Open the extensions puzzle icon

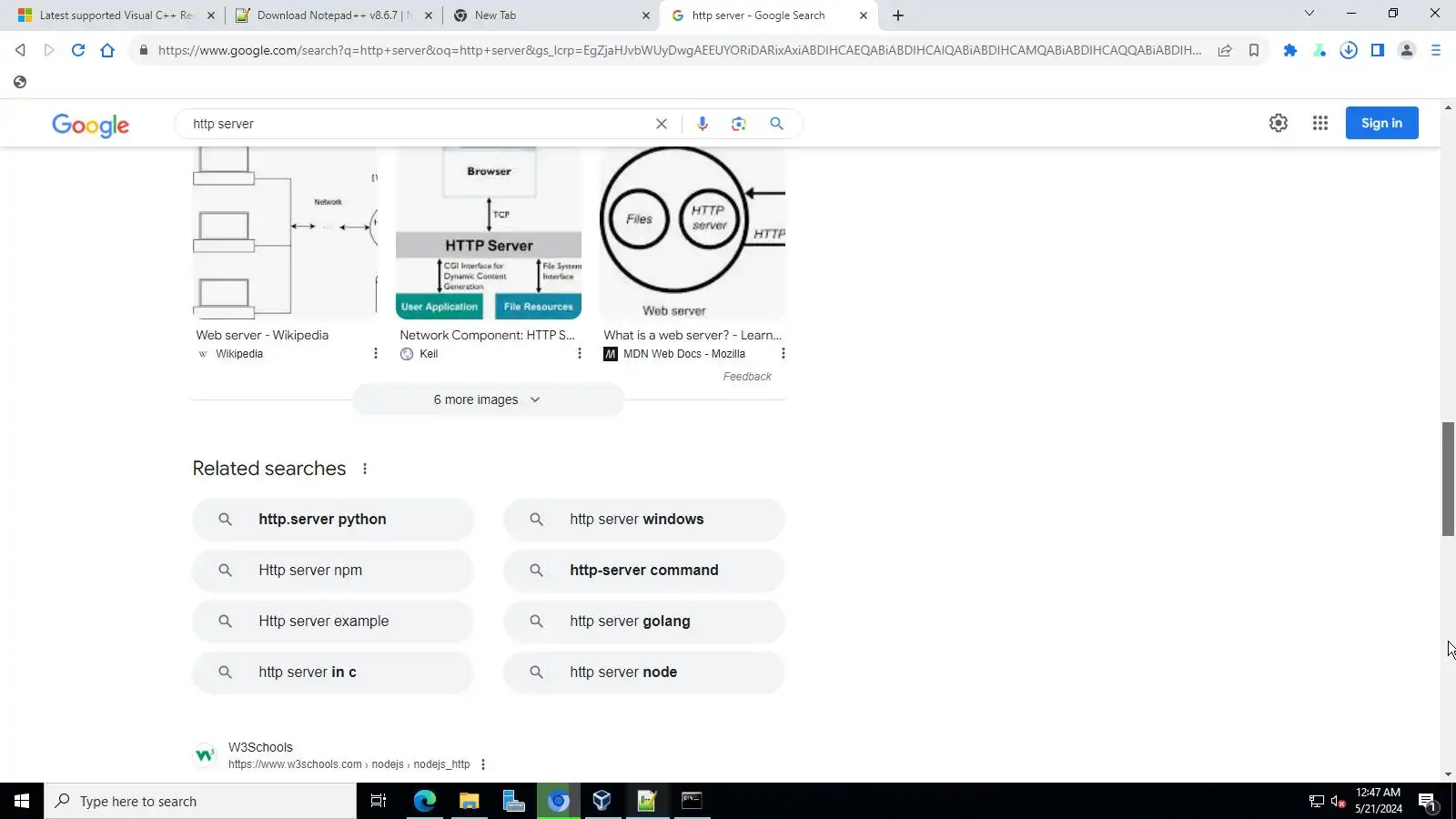[x=1289, y=50]
